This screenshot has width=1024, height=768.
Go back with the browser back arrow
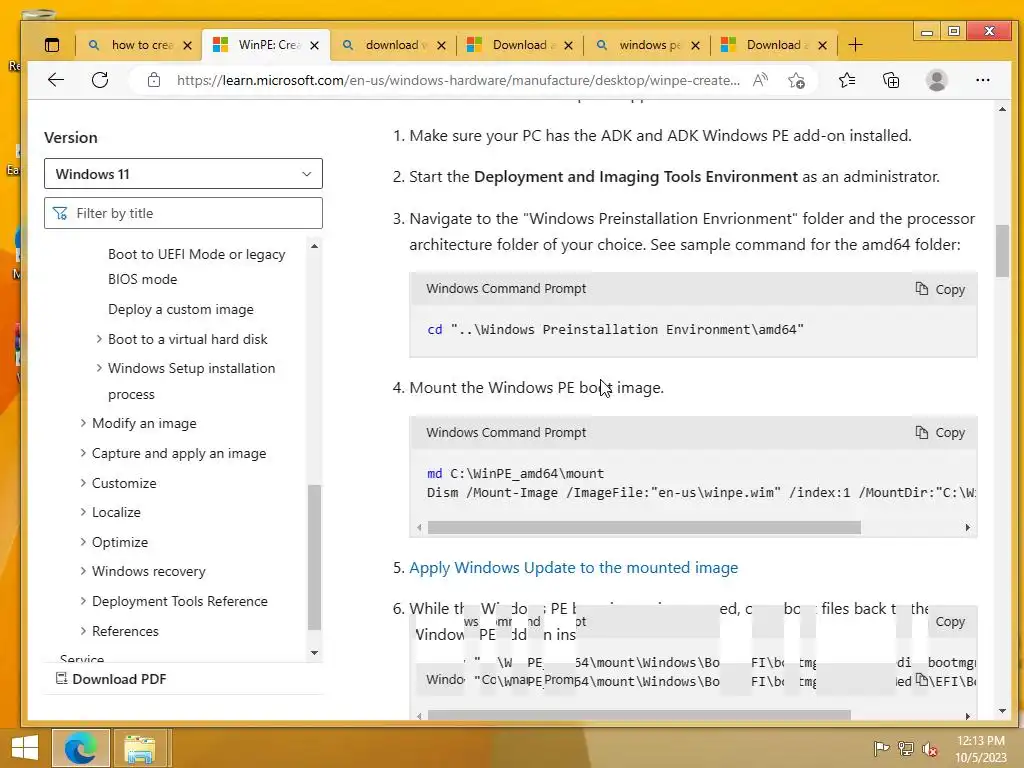pos(56,80)
